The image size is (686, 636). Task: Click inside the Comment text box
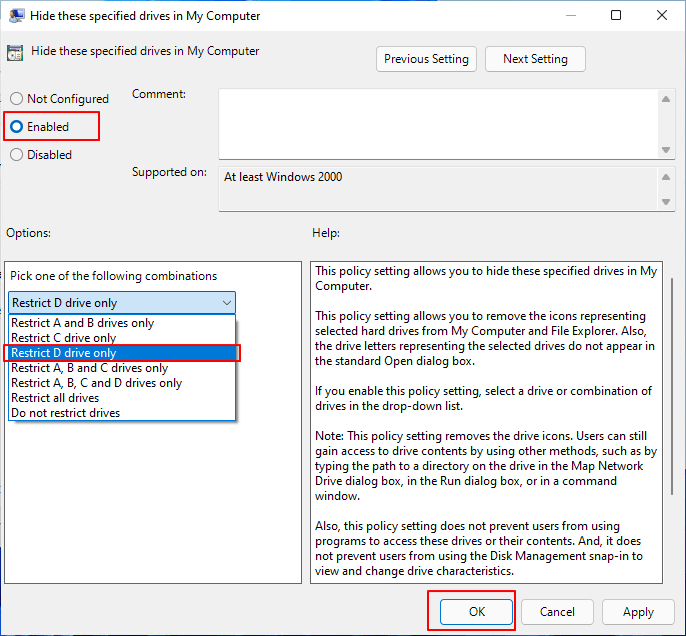(x=435, y=121)
